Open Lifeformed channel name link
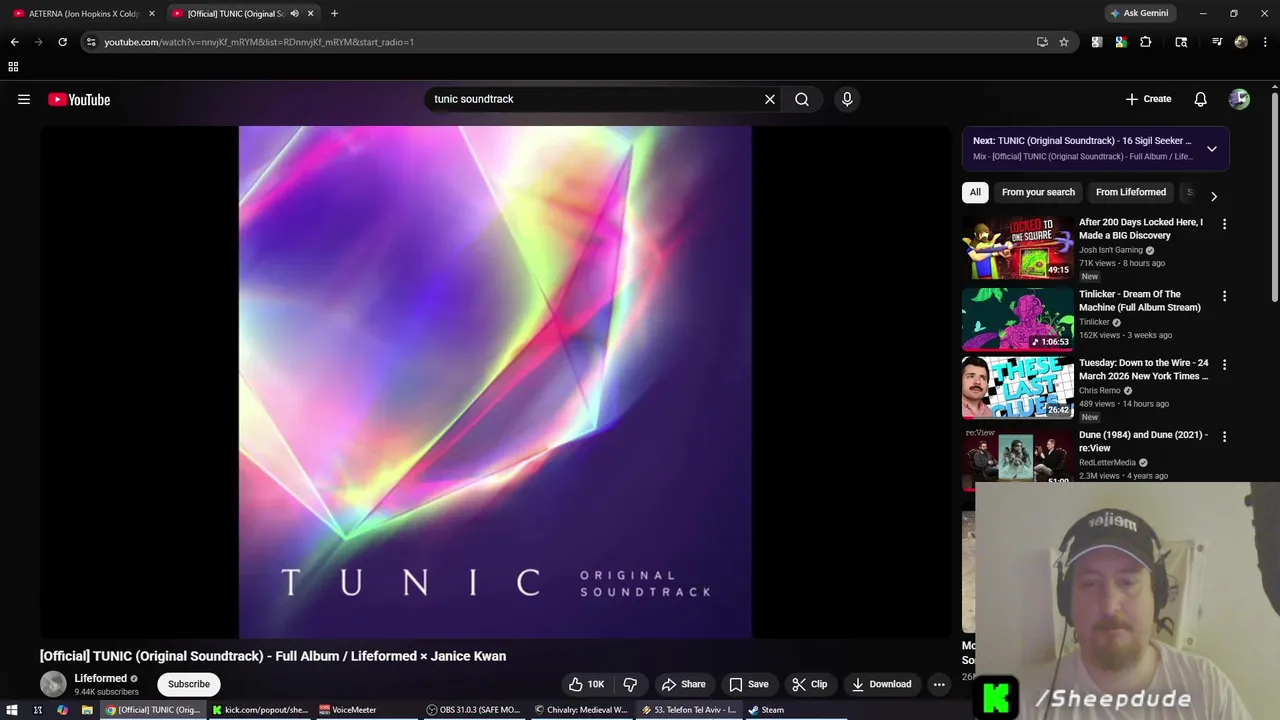Viewport: 1280px width, 720px height. click(101, 678)
